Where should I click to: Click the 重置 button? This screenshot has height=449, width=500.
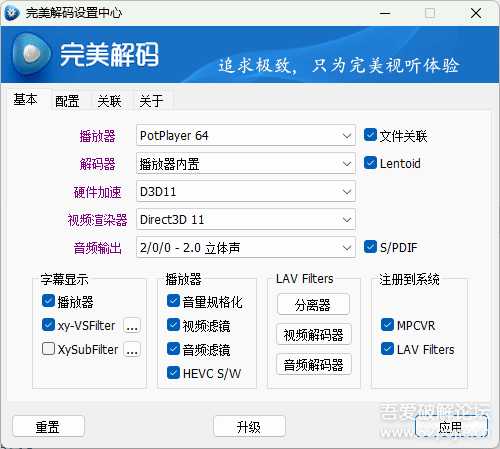coord(48,426)
